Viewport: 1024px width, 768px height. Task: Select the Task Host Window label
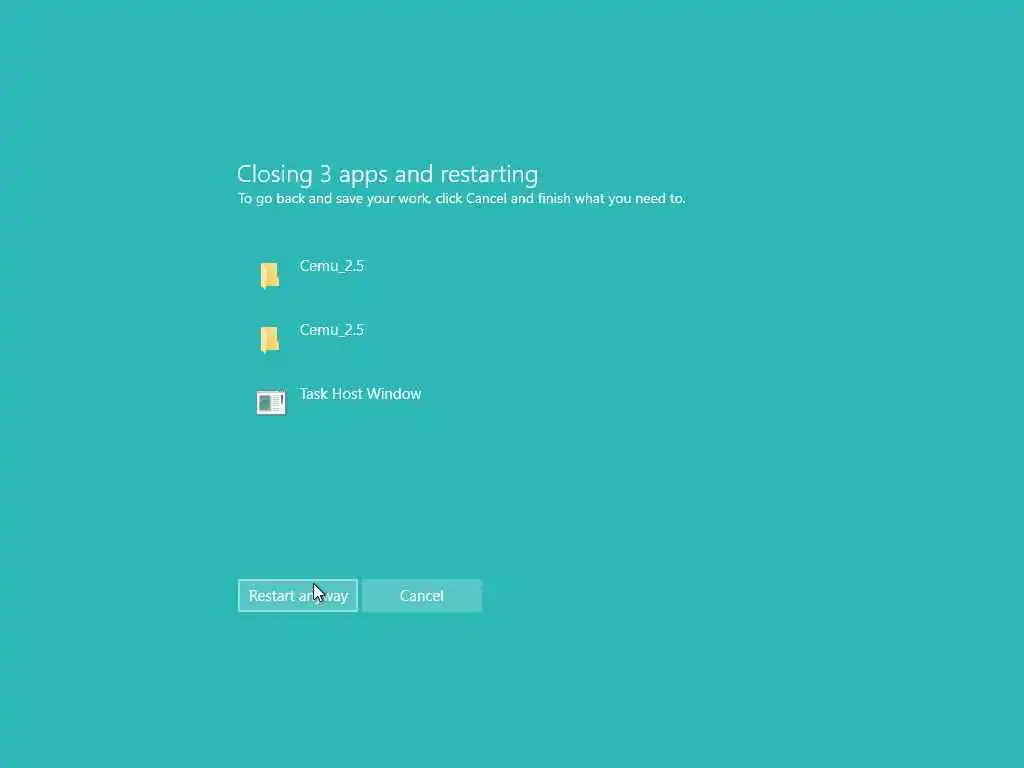(x=360, y=394)
